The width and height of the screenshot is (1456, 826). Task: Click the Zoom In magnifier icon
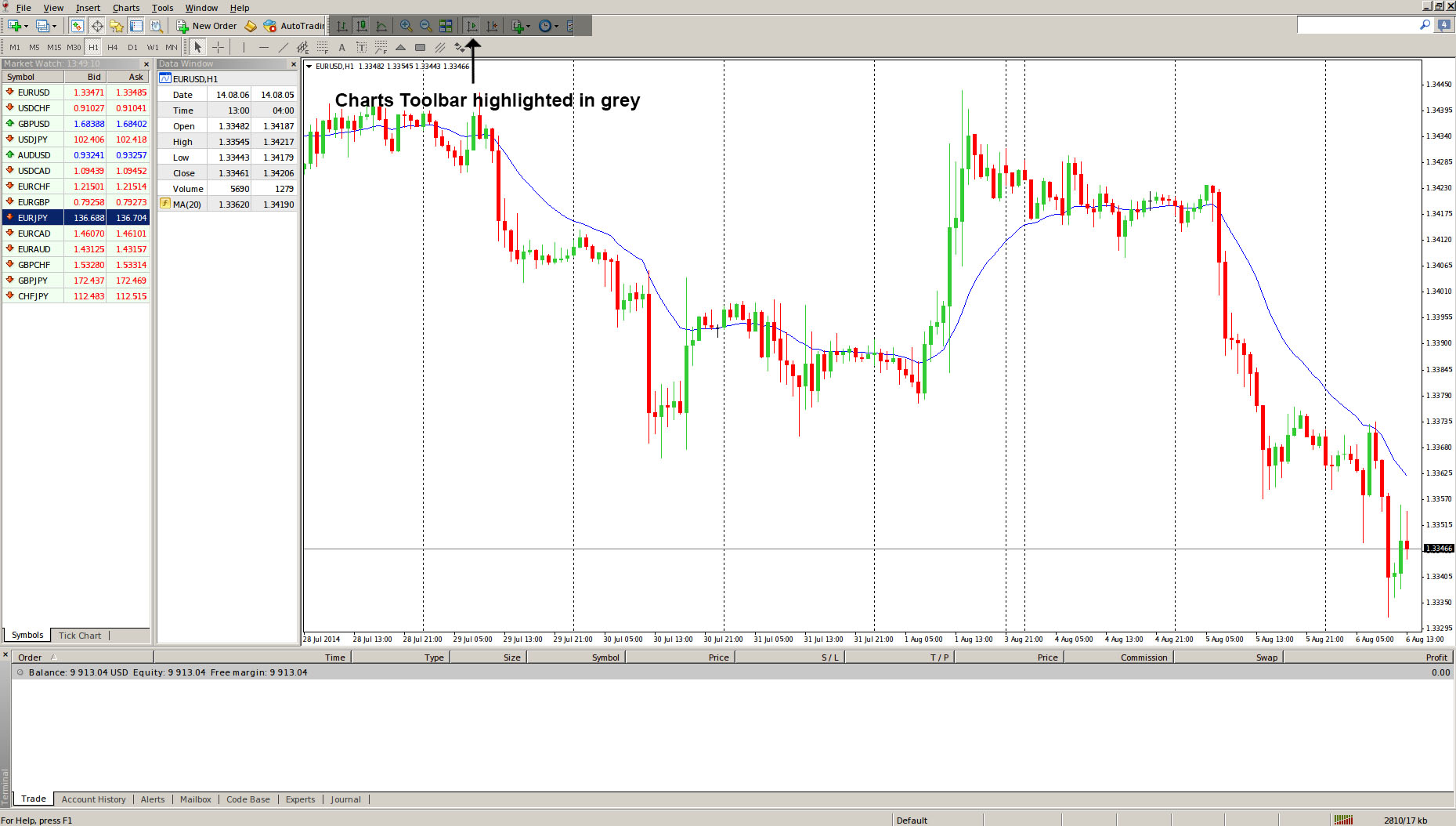(406, 26)
